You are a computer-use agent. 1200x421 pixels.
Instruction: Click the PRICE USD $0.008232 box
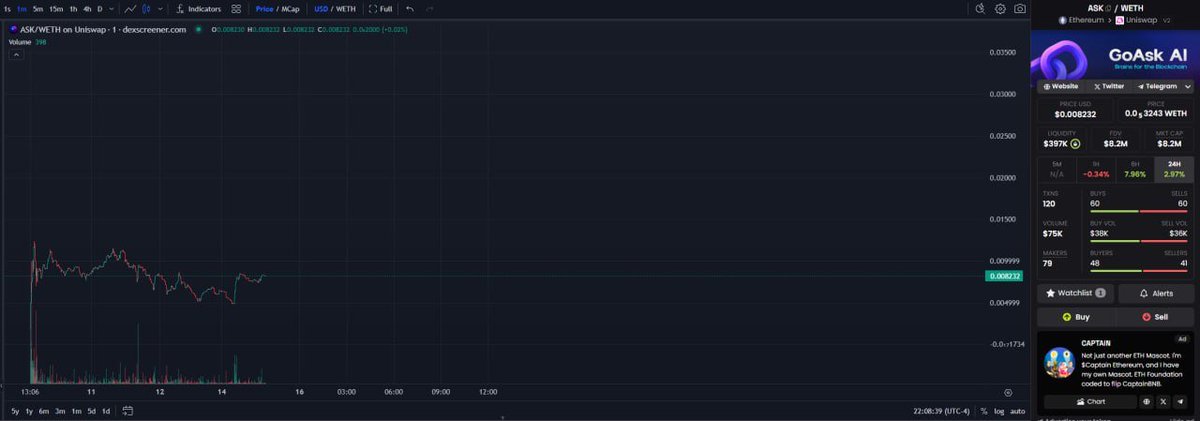[1075, 110]
